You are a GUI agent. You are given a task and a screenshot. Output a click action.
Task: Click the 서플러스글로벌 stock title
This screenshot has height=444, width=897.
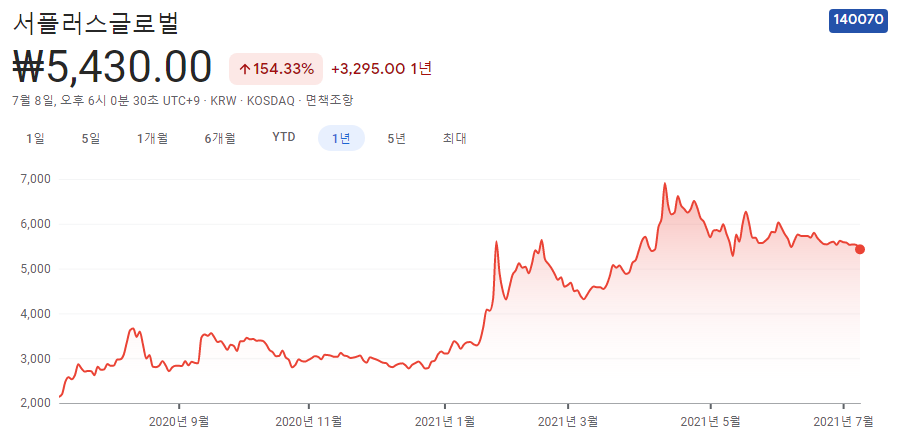(x=96, y=22)
